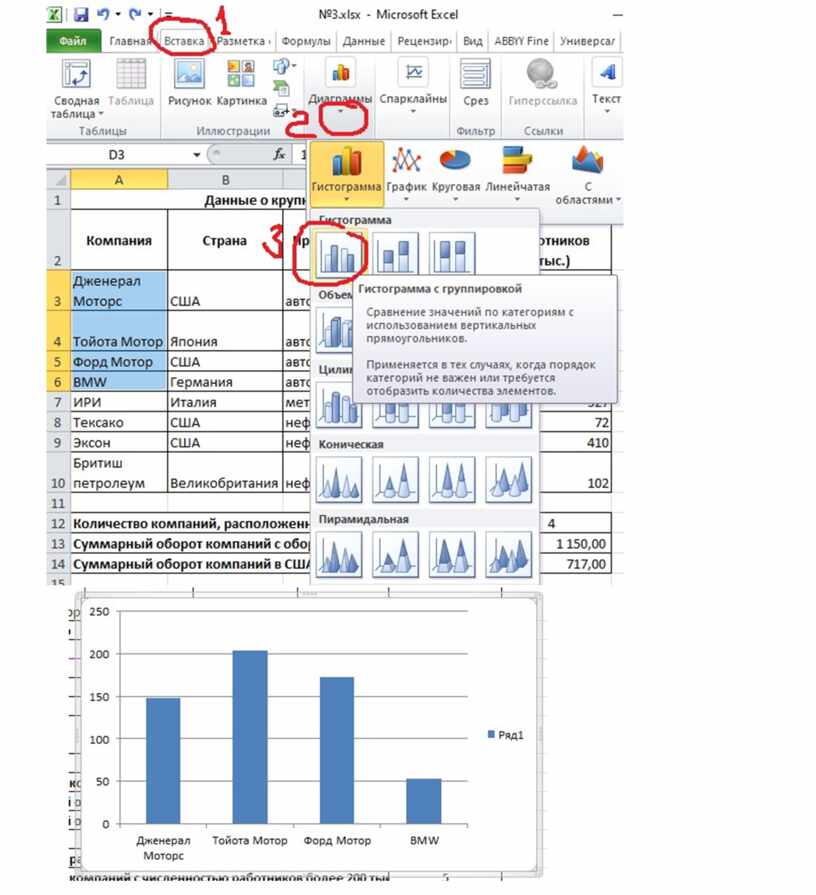Switch to the ABBYY Fine tab

pos(521,41)
